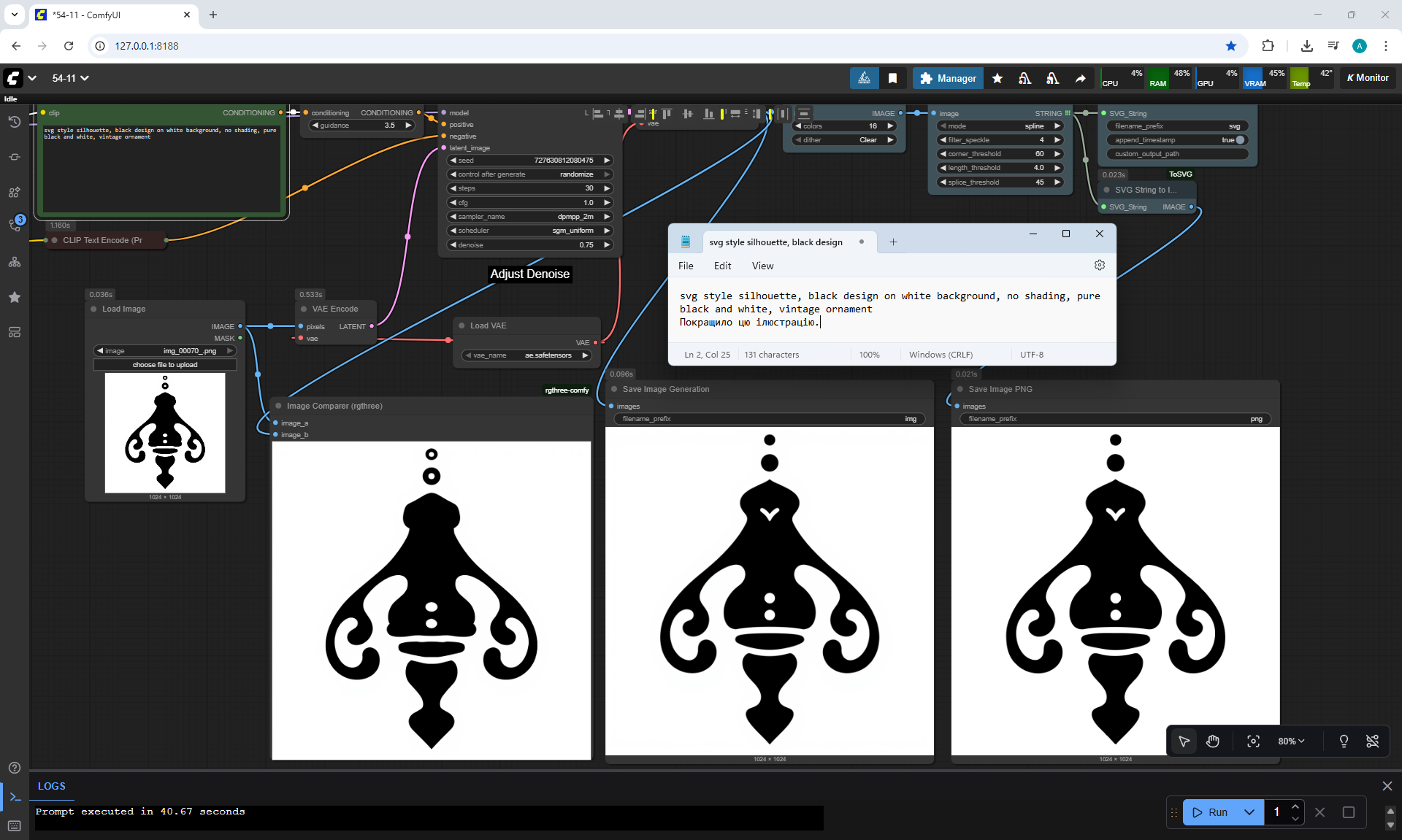This screenshot has height=840, width=1402.
Task: Click the share arrow icon in top toolbar
Action: [x=1080, y=78]
